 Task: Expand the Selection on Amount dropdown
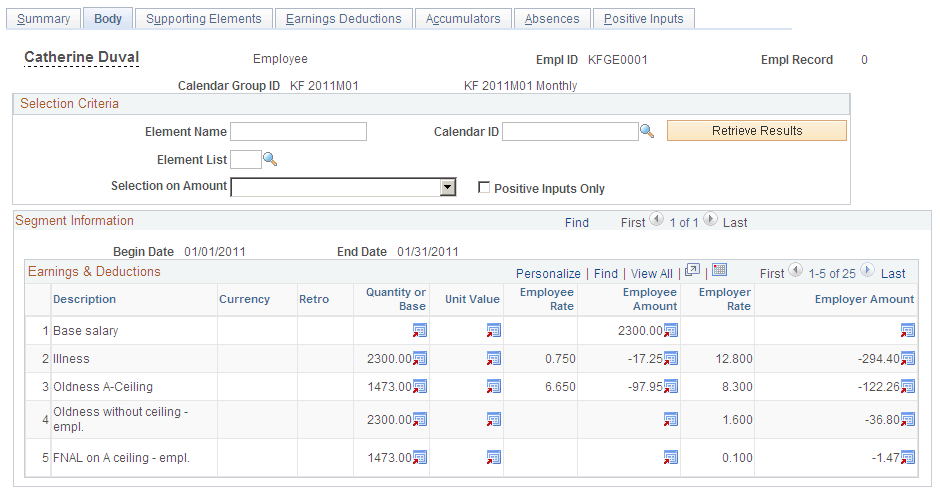point(447,187)
